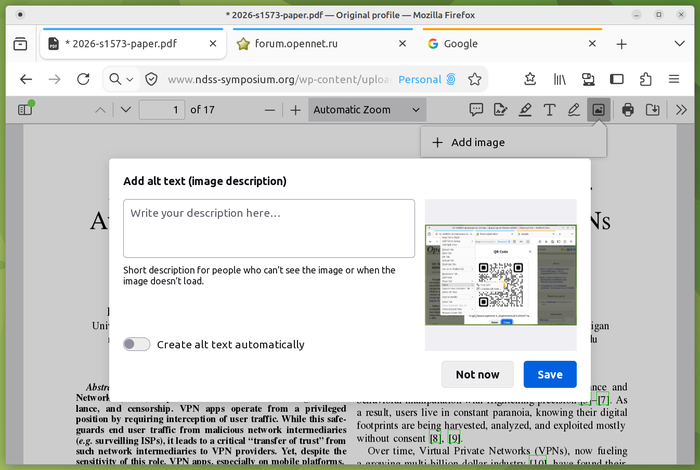
Task: Enable Create alt text automatically switch
Action: click(x=137, y=344)
